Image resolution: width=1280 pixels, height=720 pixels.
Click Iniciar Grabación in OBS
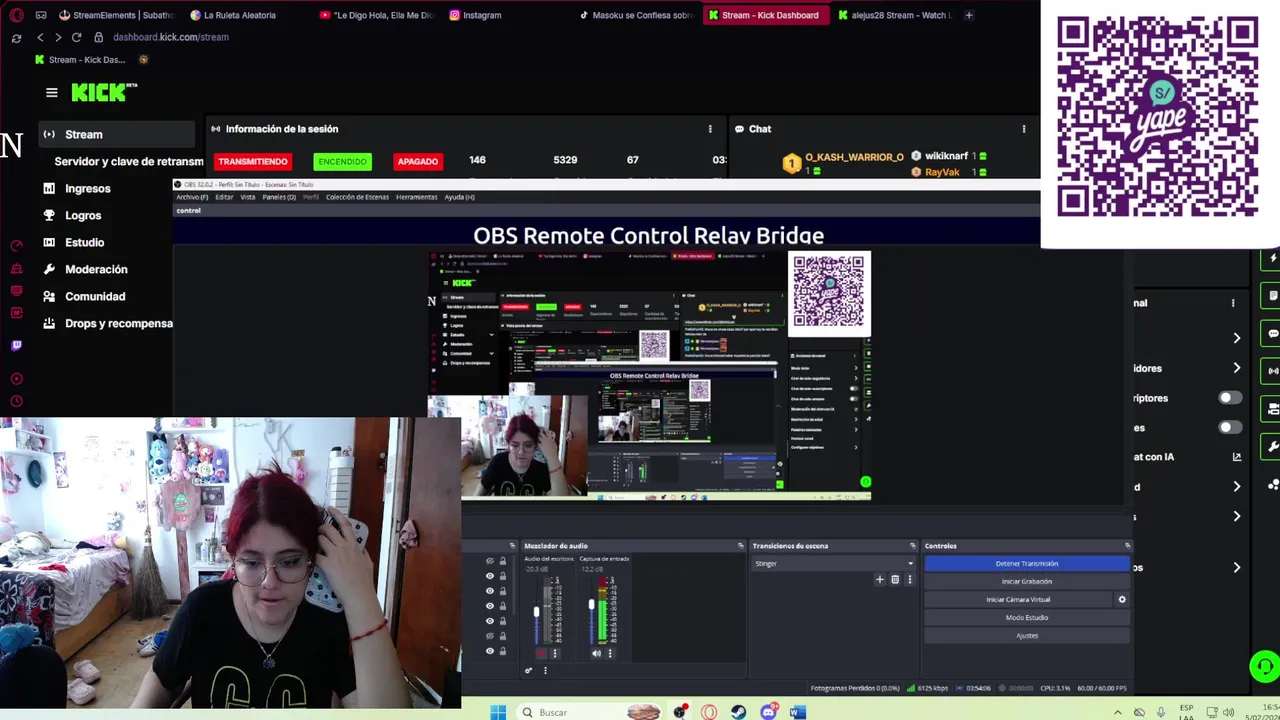[x=1027, y=581]
